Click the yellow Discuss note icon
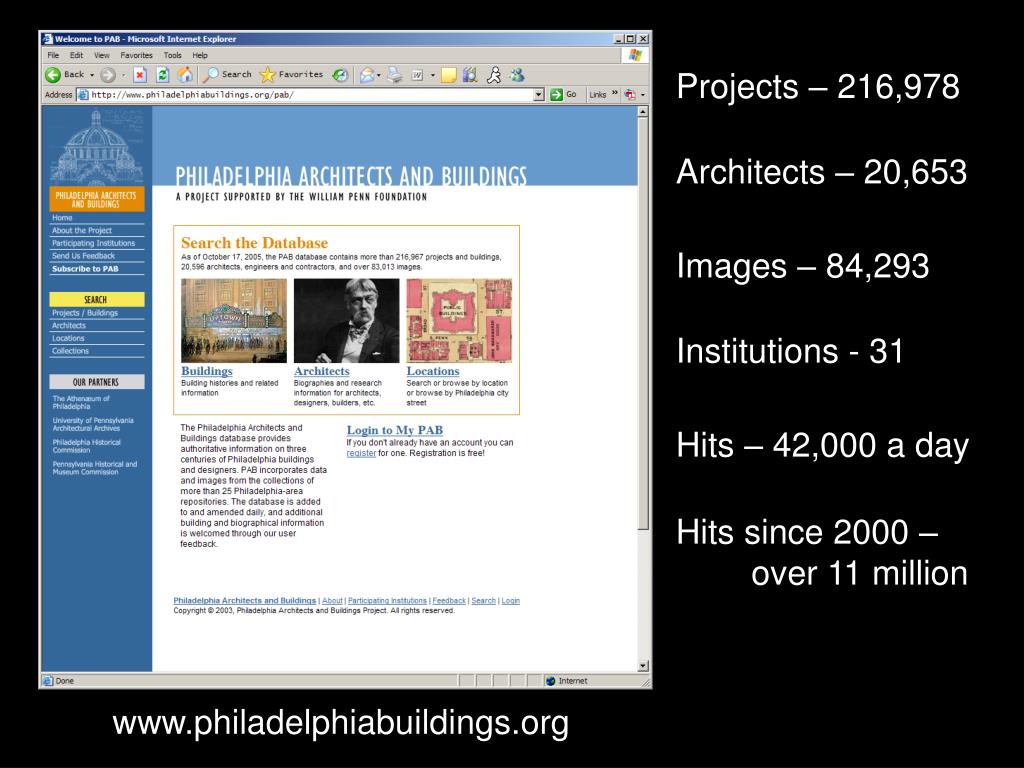Viewport: 1024px width, 768px height. tap(448, 75)
